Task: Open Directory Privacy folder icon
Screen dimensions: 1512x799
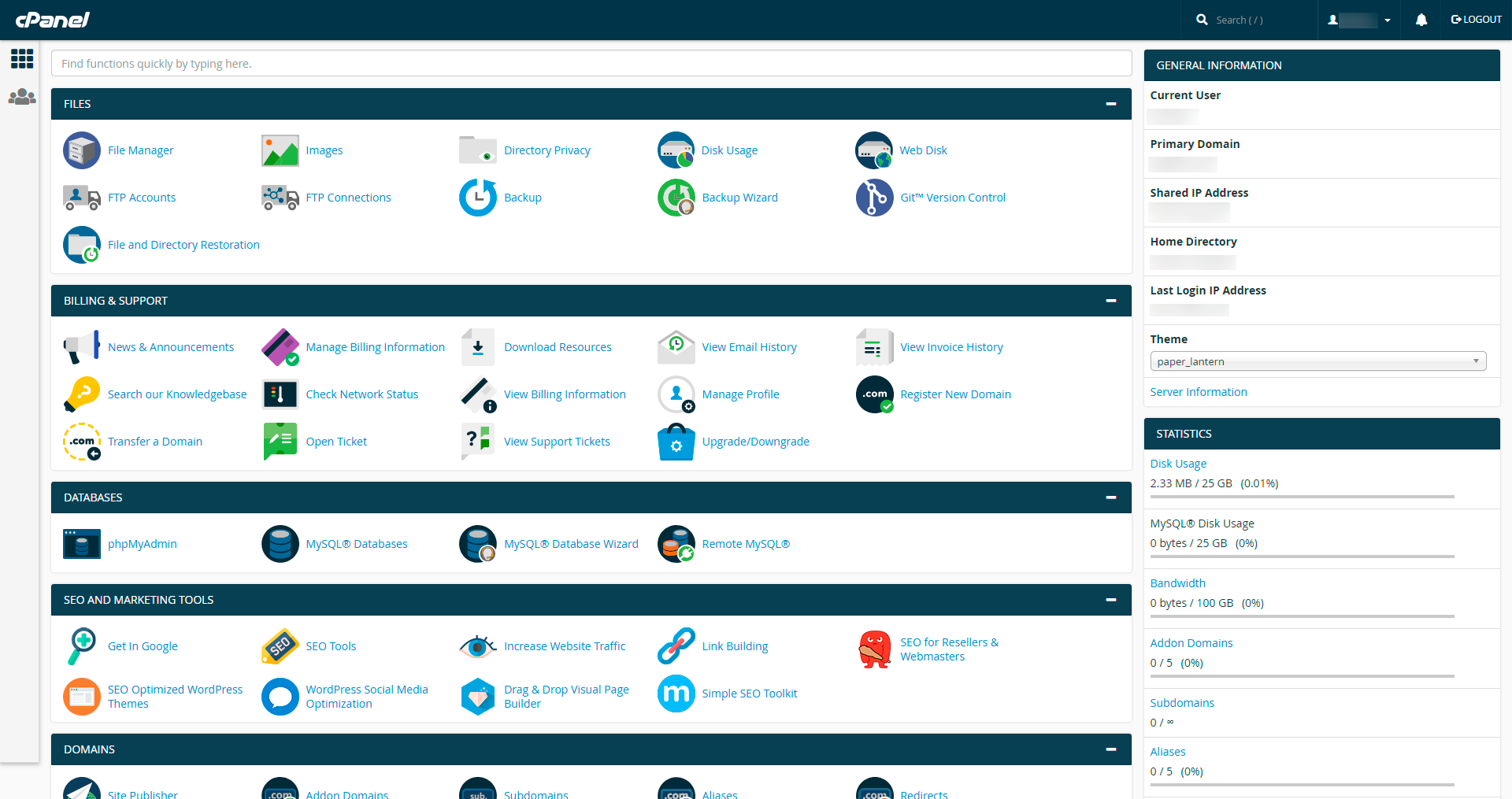Action: pyautogui.click(x=478, y=150)
